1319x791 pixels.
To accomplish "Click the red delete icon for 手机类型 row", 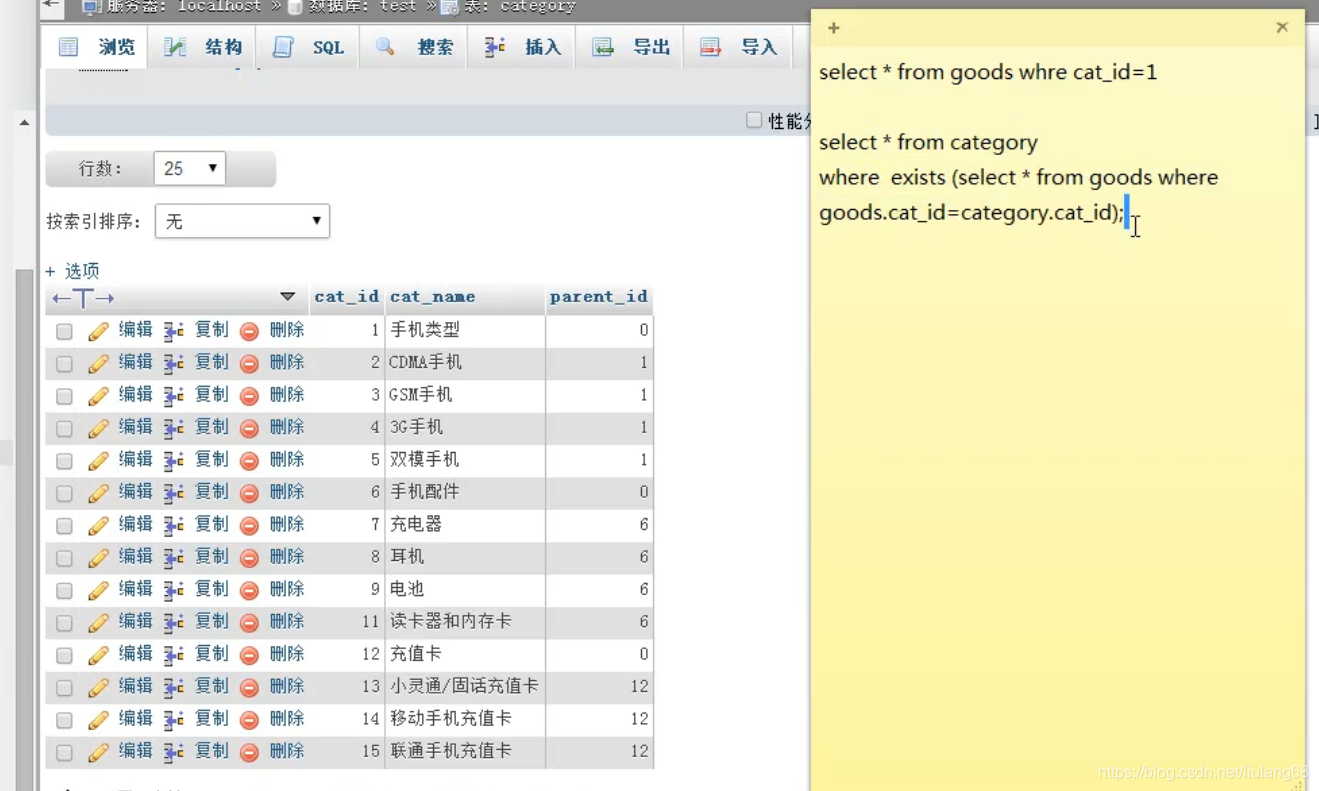I will (249, 331).
